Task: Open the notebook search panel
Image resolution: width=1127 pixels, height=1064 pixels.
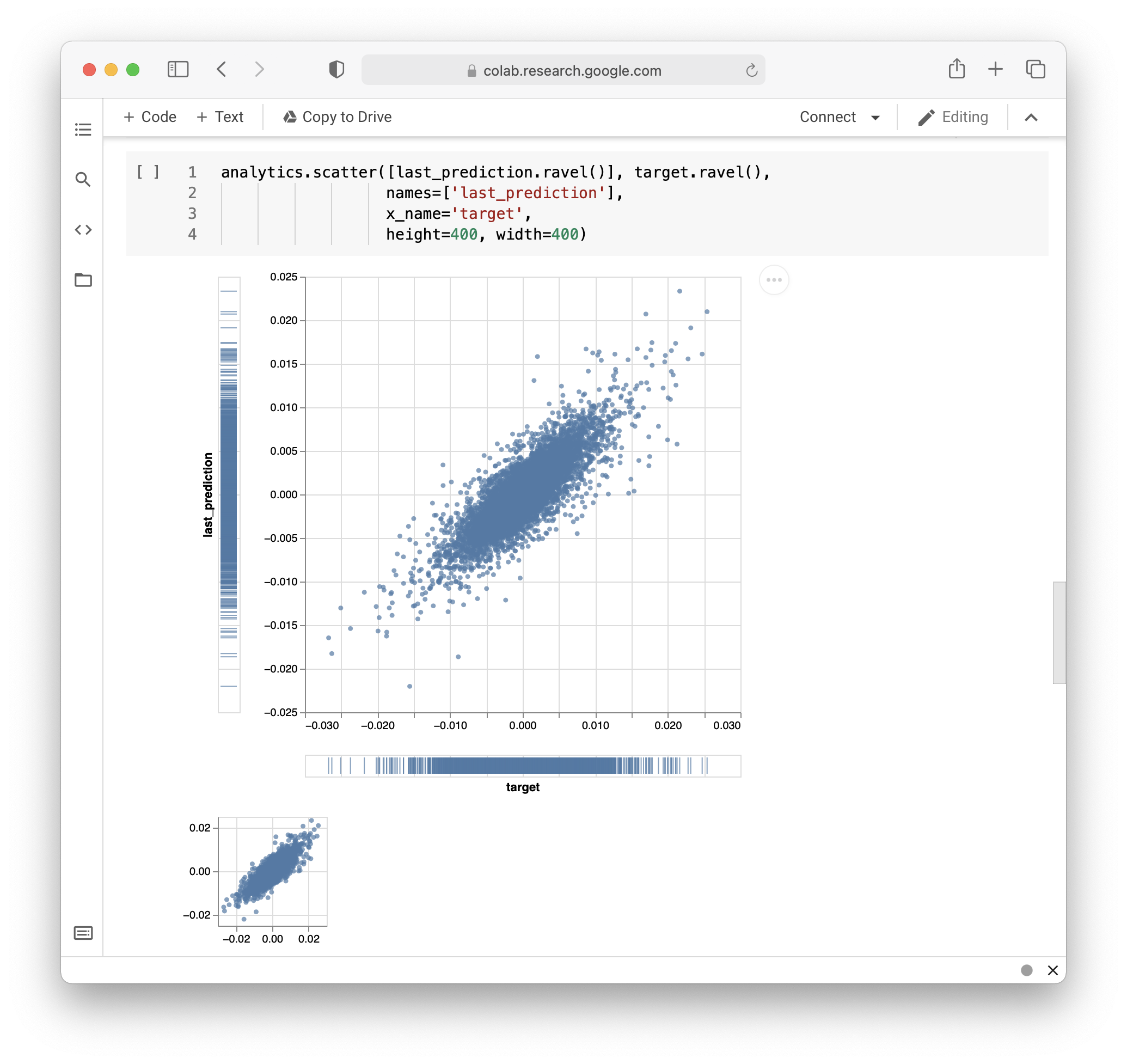Action: point(83,179)
